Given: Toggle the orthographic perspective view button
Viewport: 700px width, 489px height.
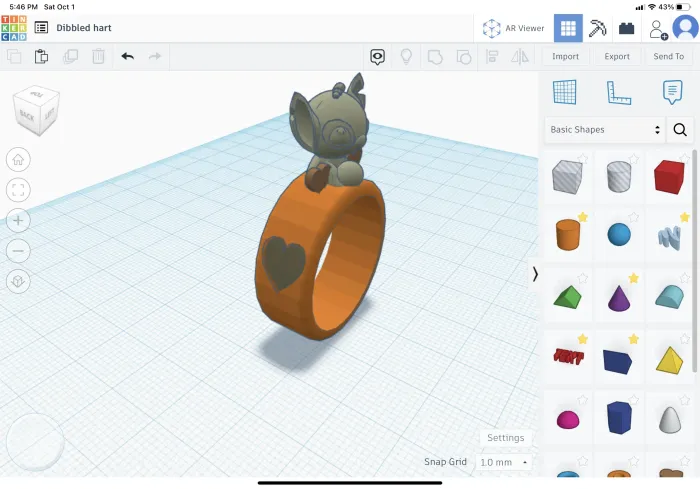Looking at the screenshot, I should point(18,281).
